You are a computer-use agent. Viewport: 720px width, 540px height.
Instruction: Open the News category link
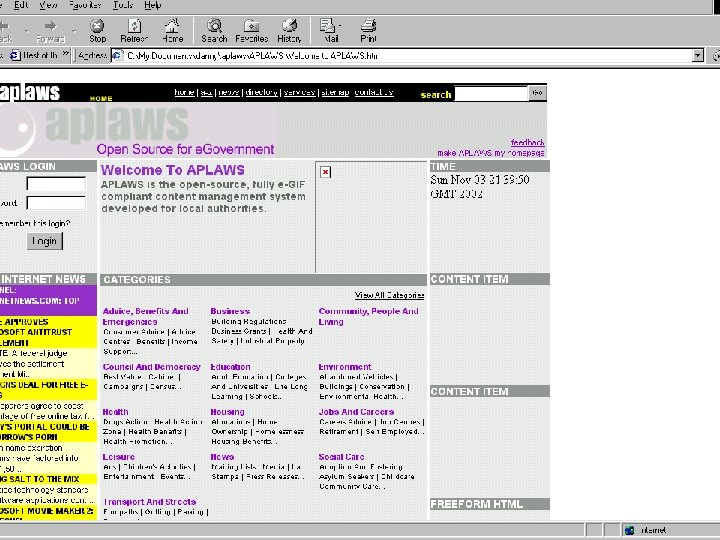point(222,457)
